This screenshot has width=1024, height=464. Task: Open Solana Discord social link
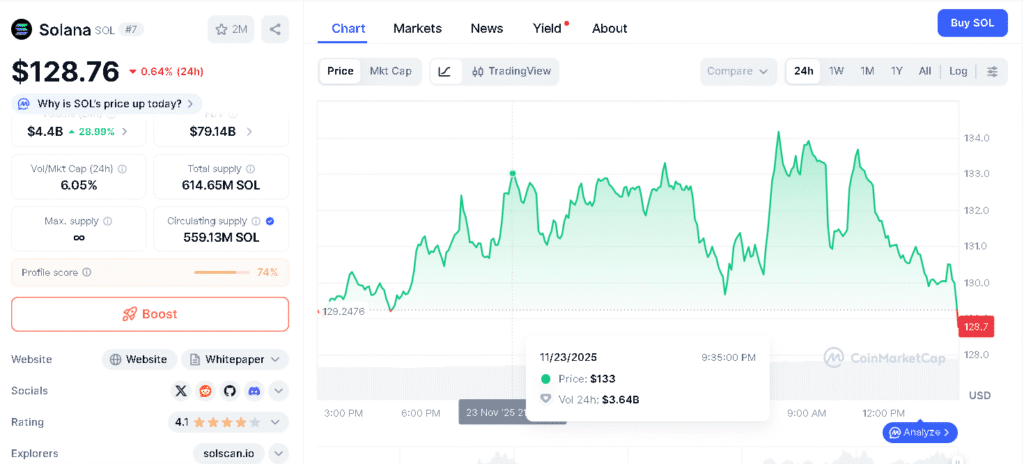(x=254, y=391)
